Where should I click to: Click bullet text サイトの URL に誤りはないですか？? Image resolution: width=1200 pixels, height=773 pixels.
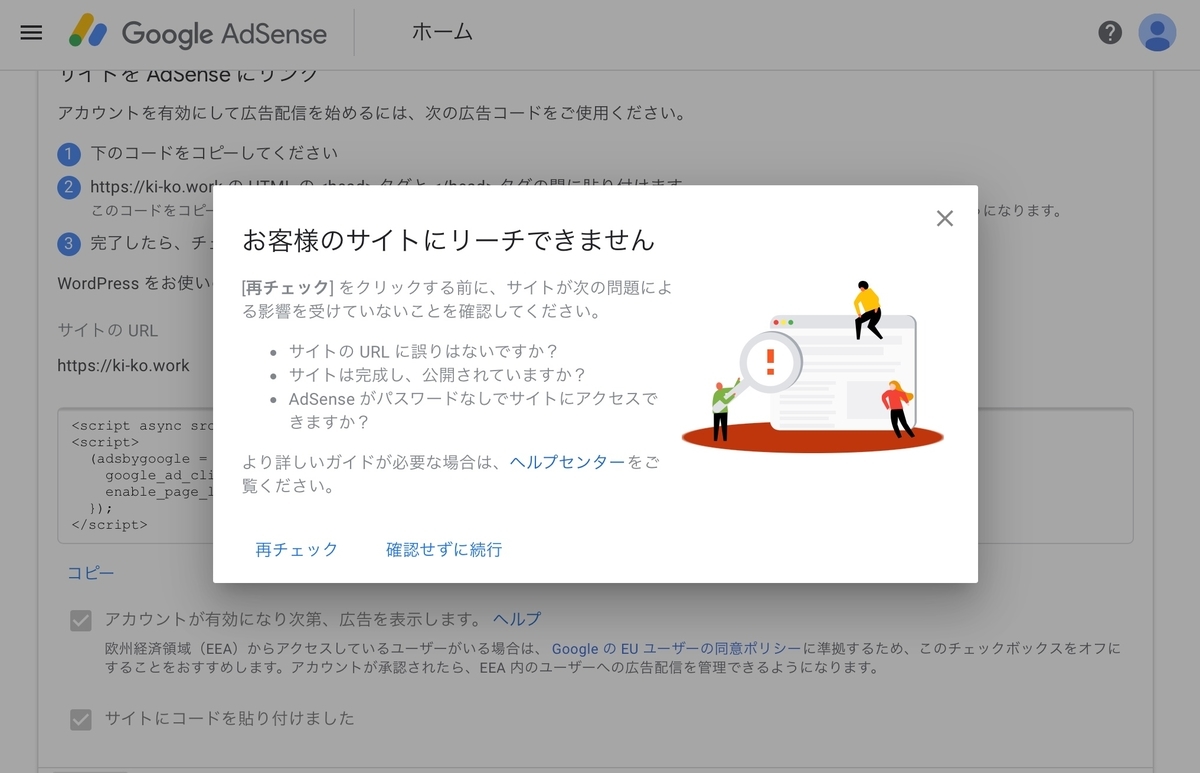[x=424, y=351]
